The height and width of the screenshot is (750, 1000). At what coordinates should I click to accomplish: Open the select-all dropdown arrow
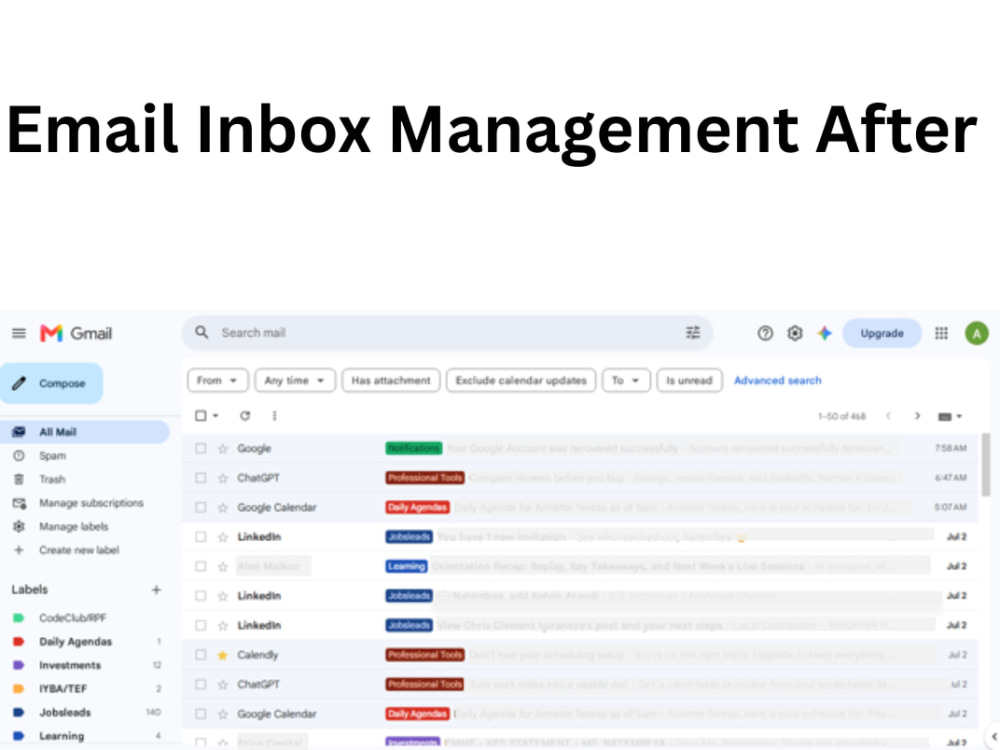tap(216, 416)
